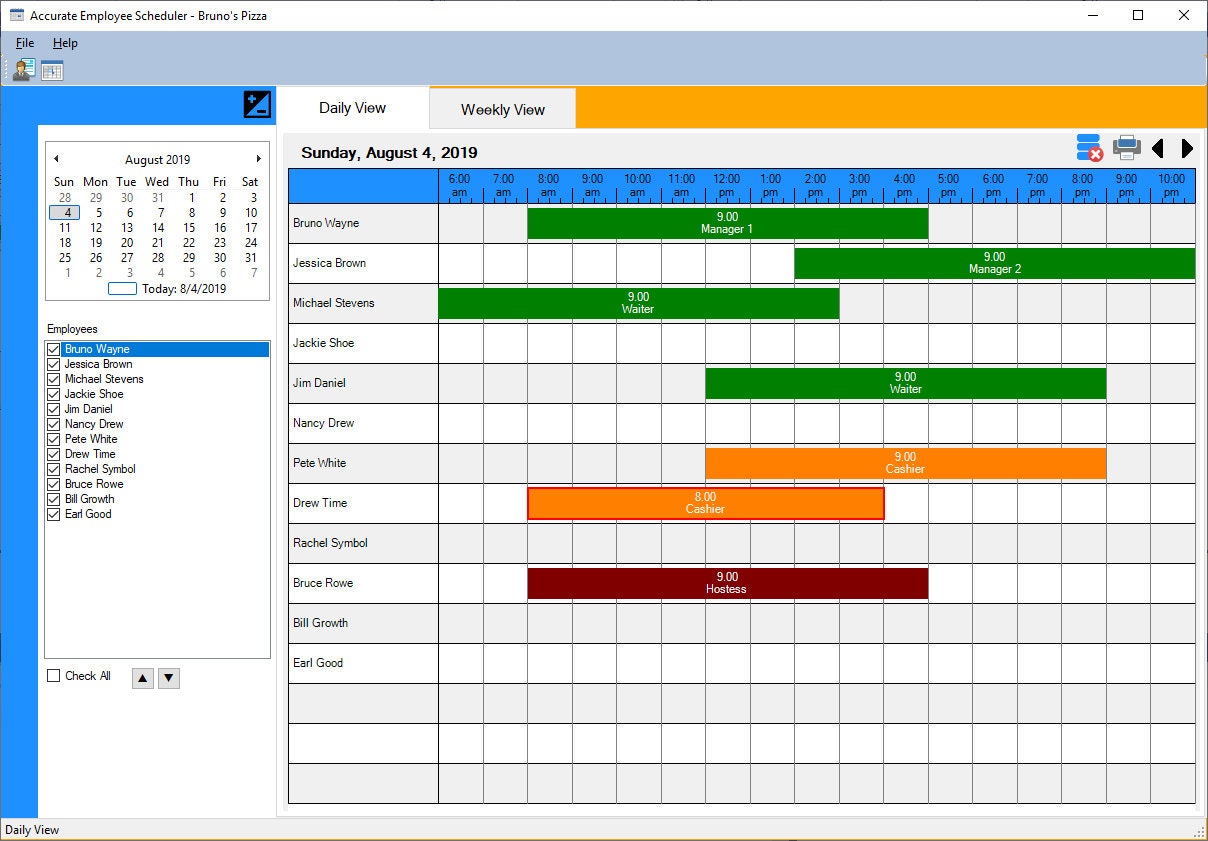Navigate to September using calendar right arrow
Image resolution: width=1208 pixels, height=841 pixels.
[x=258, y=159]
